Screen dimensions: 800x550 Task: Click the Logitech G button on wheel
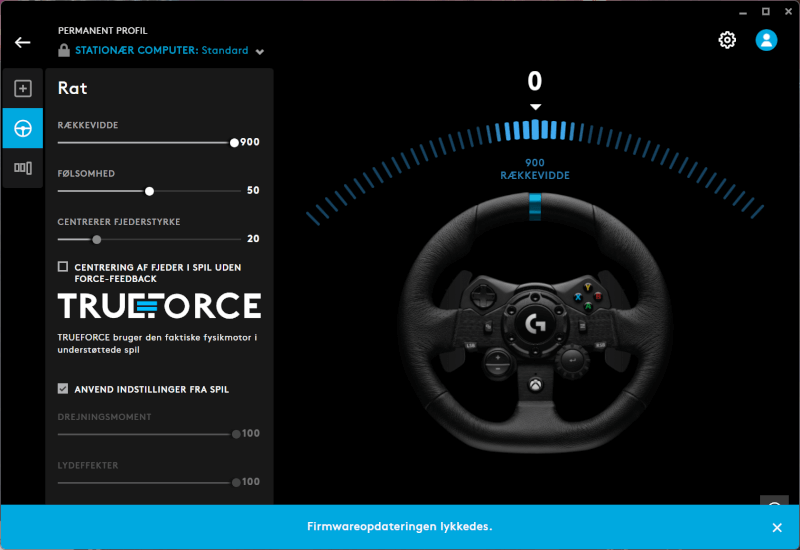click(535, 323)
